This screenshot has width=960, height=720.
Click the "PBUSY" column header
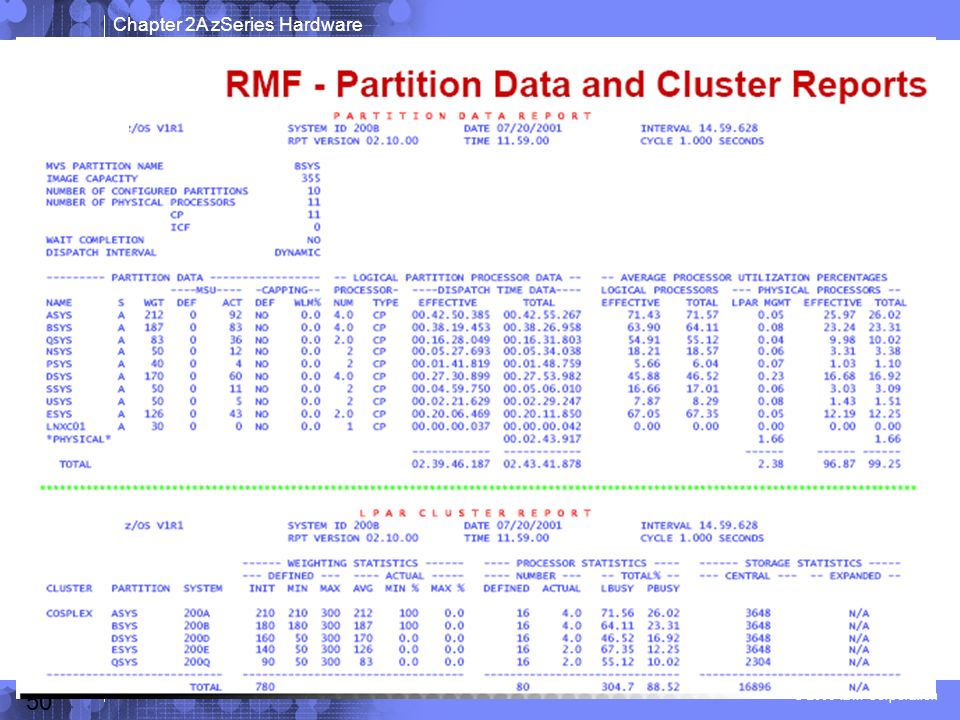663,588
